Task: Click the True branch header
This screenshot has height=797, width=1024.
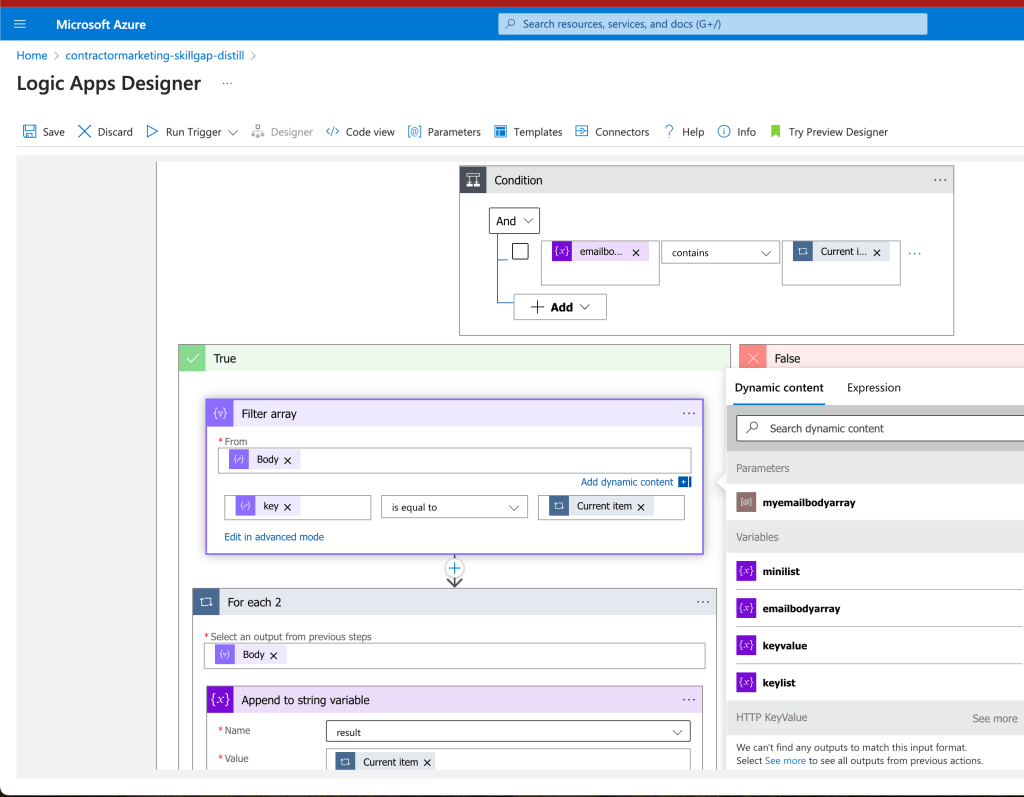Action: tap(455, 358)
